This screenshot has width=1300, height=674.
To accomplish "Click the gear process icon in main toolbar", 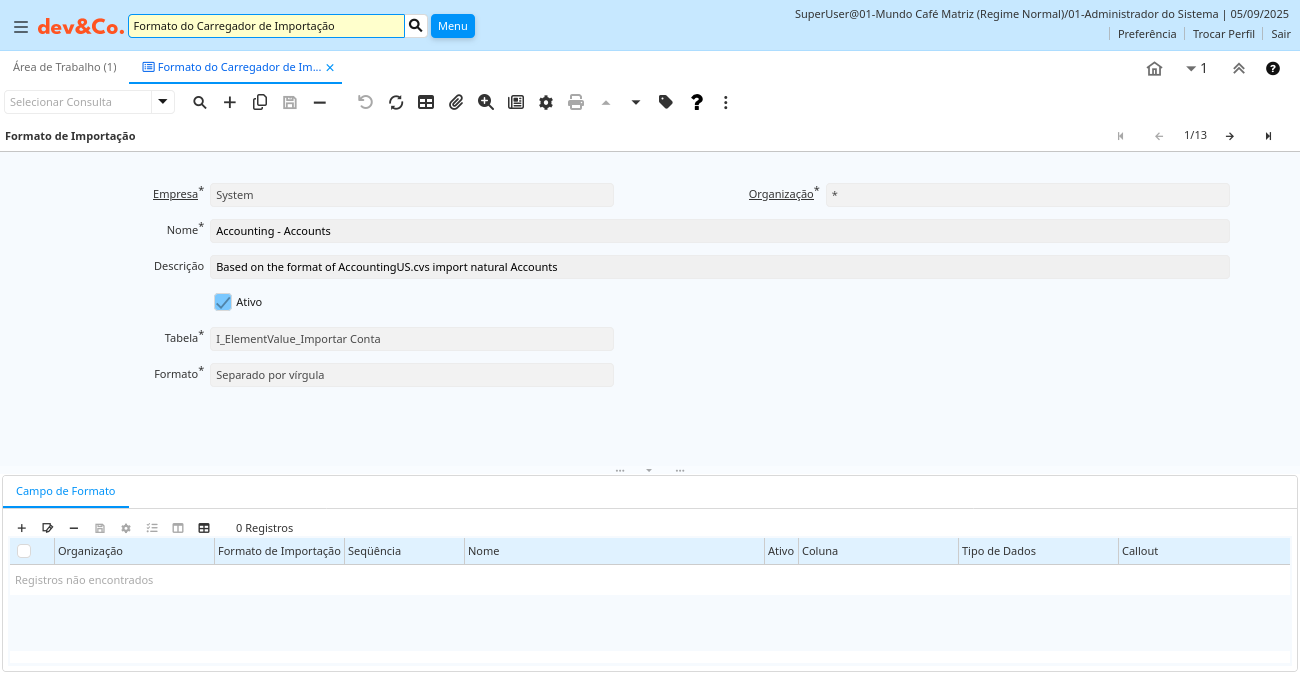I will [546, 102].
